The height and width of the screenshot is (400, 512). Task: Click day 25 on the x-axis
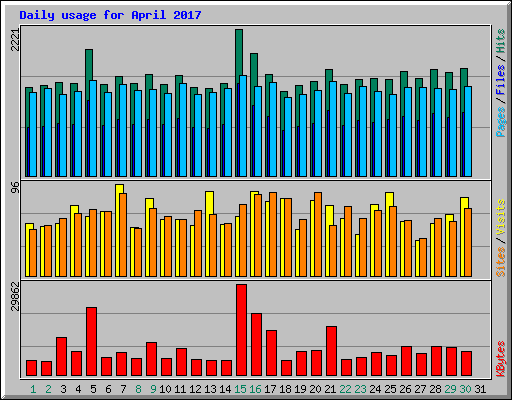click(x=390, y=389)
